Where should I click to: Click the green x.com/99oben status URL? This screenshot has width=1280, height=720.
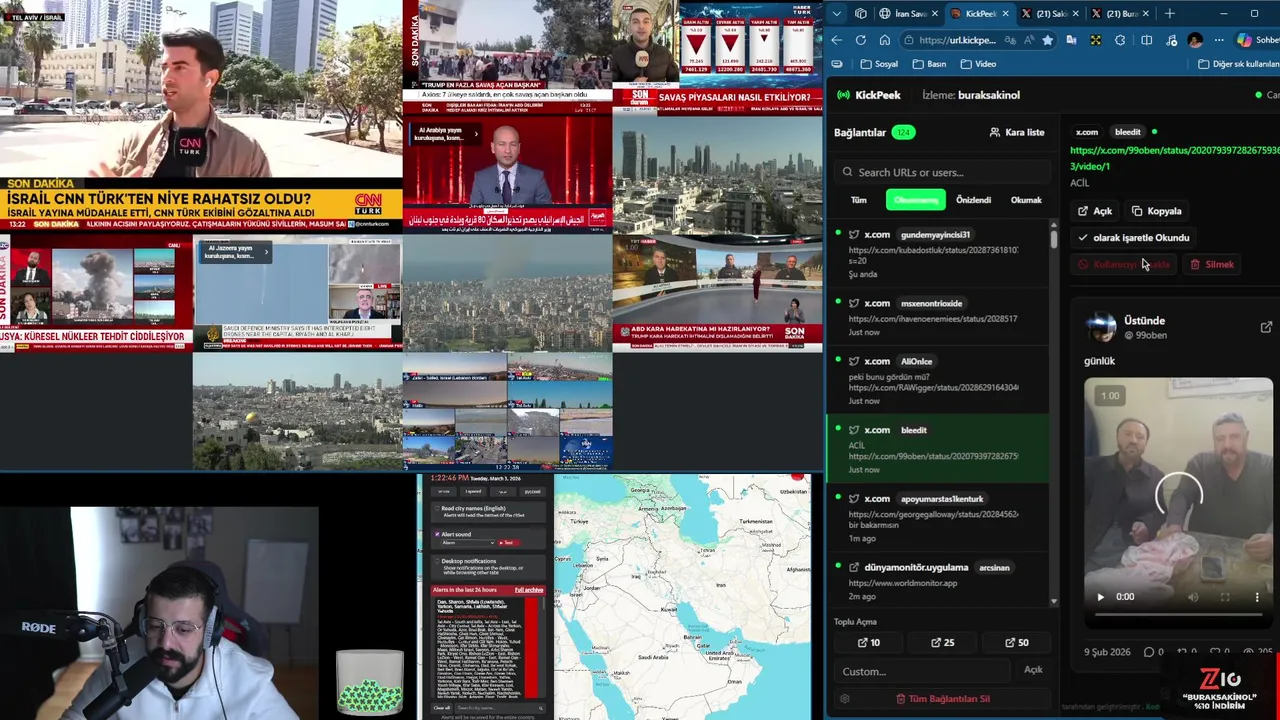pyautogui.click(x=1174, y=158)
